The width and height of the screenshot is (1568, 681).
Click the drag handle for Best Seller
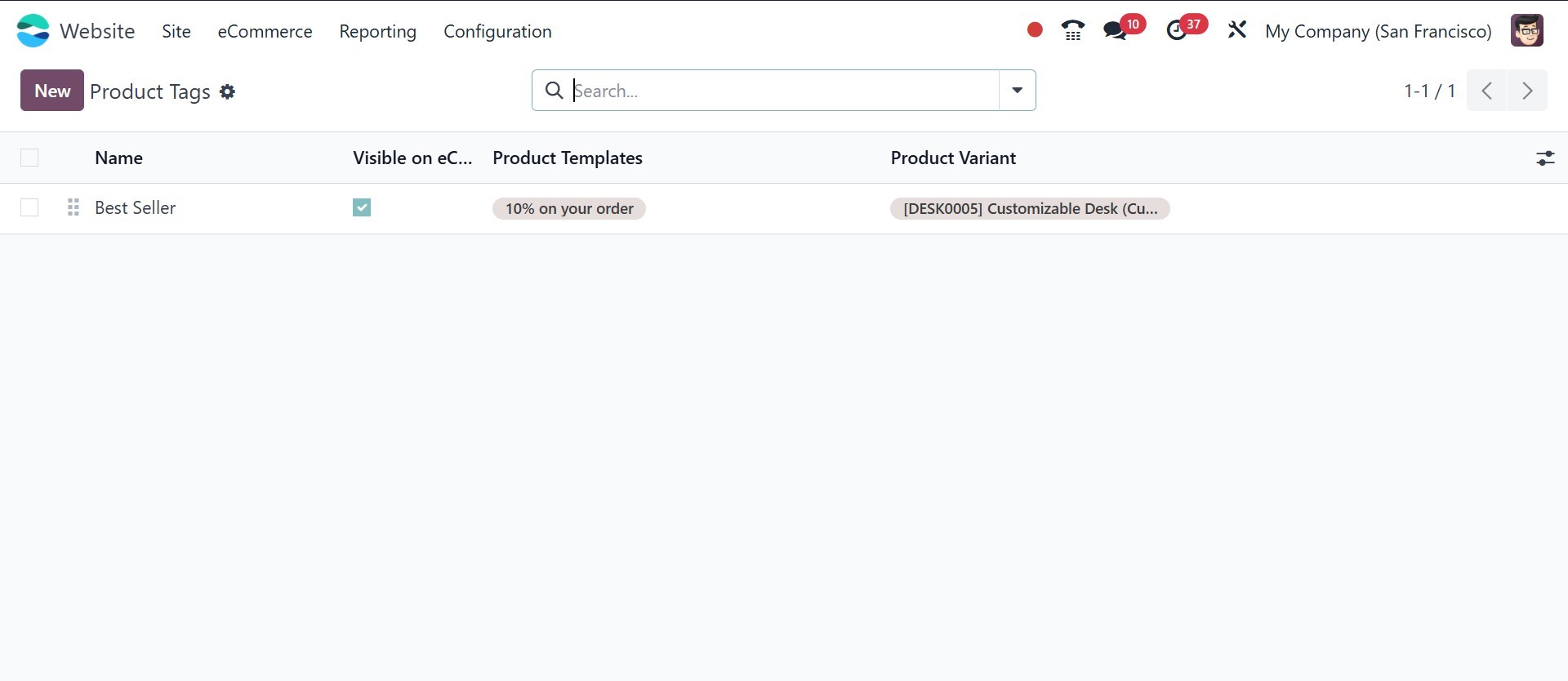point(73,208)
